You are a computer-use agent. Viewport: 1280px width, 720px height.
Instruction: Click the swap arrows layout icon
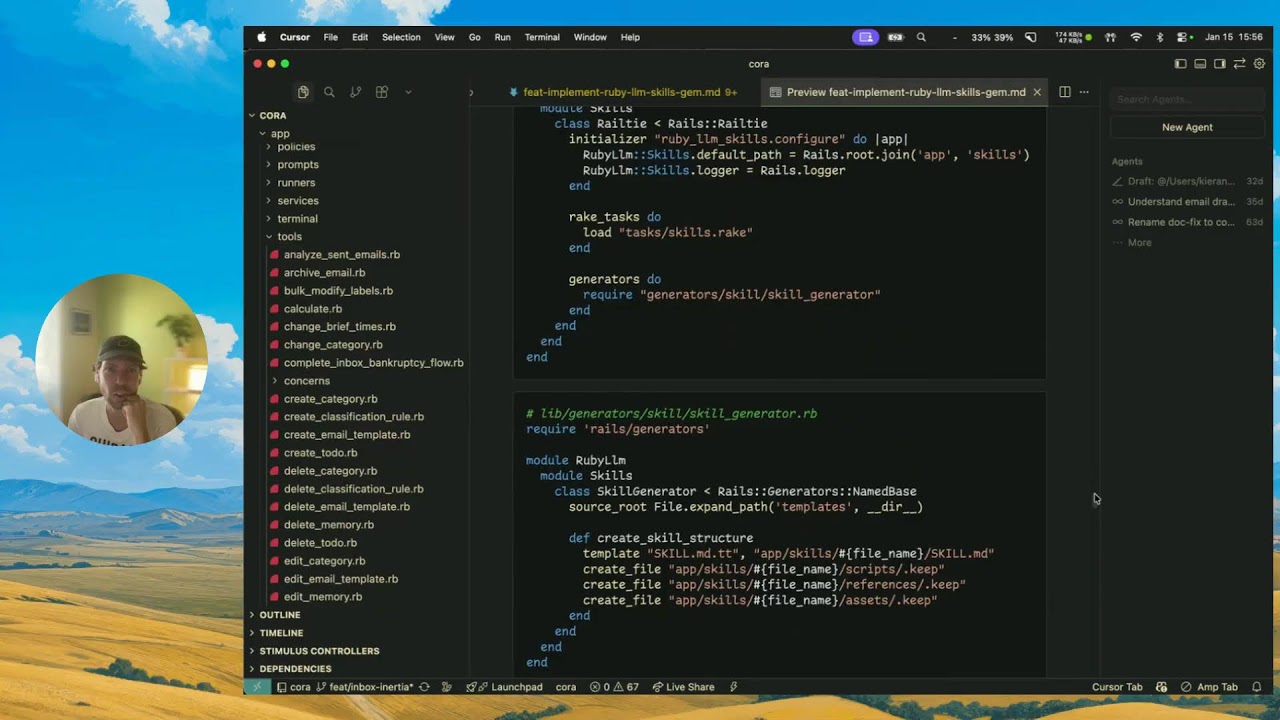pos(1240,64)
